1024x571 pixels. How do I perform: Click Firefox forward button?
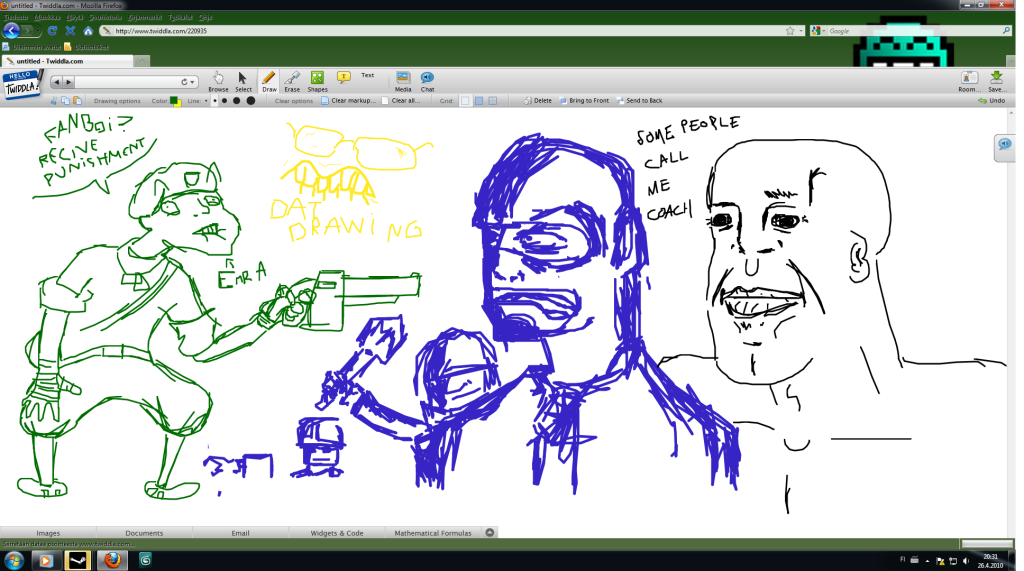coord(27,31)
